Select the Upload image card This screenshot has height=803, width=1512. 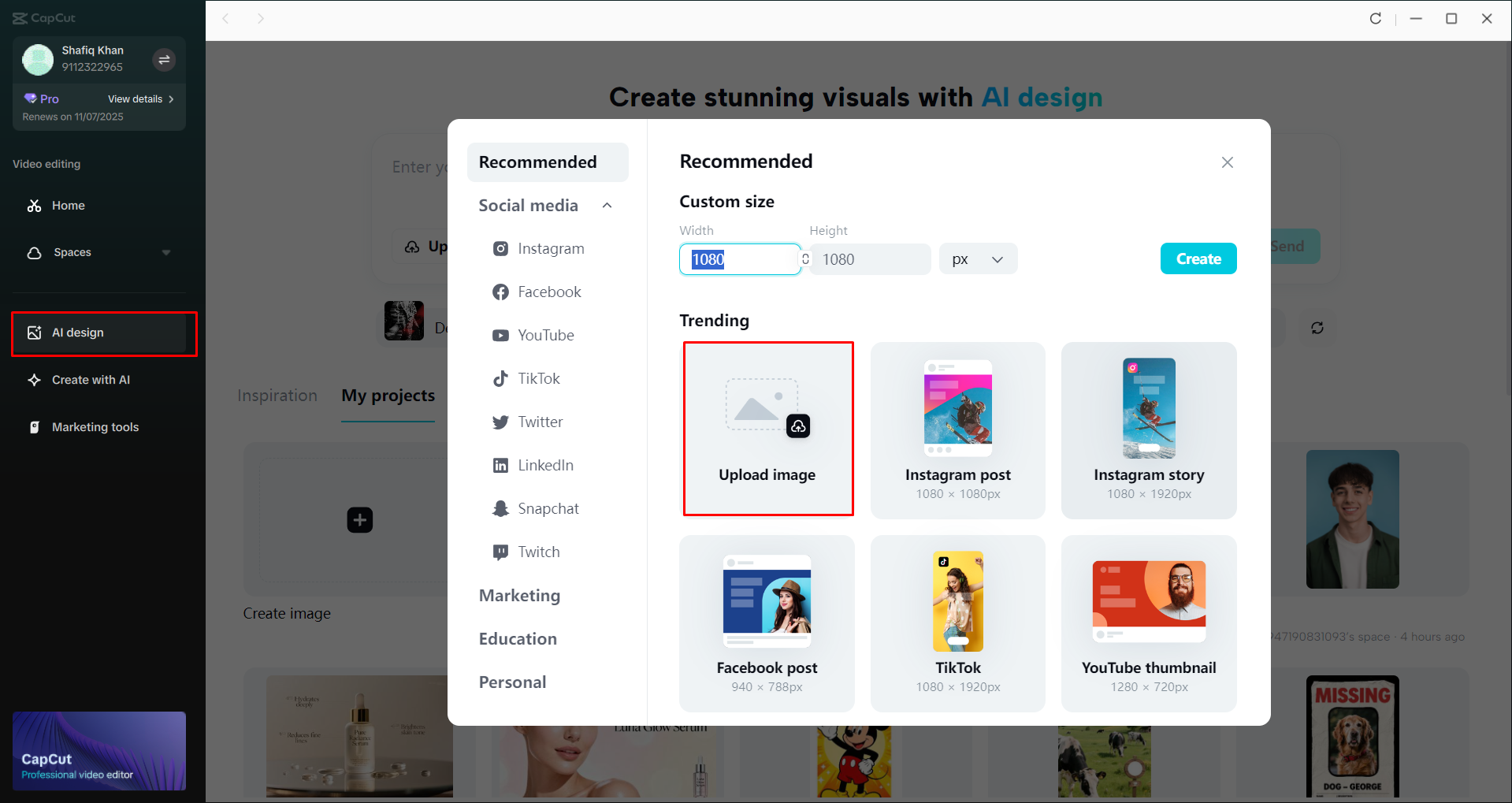click(767, 429)
